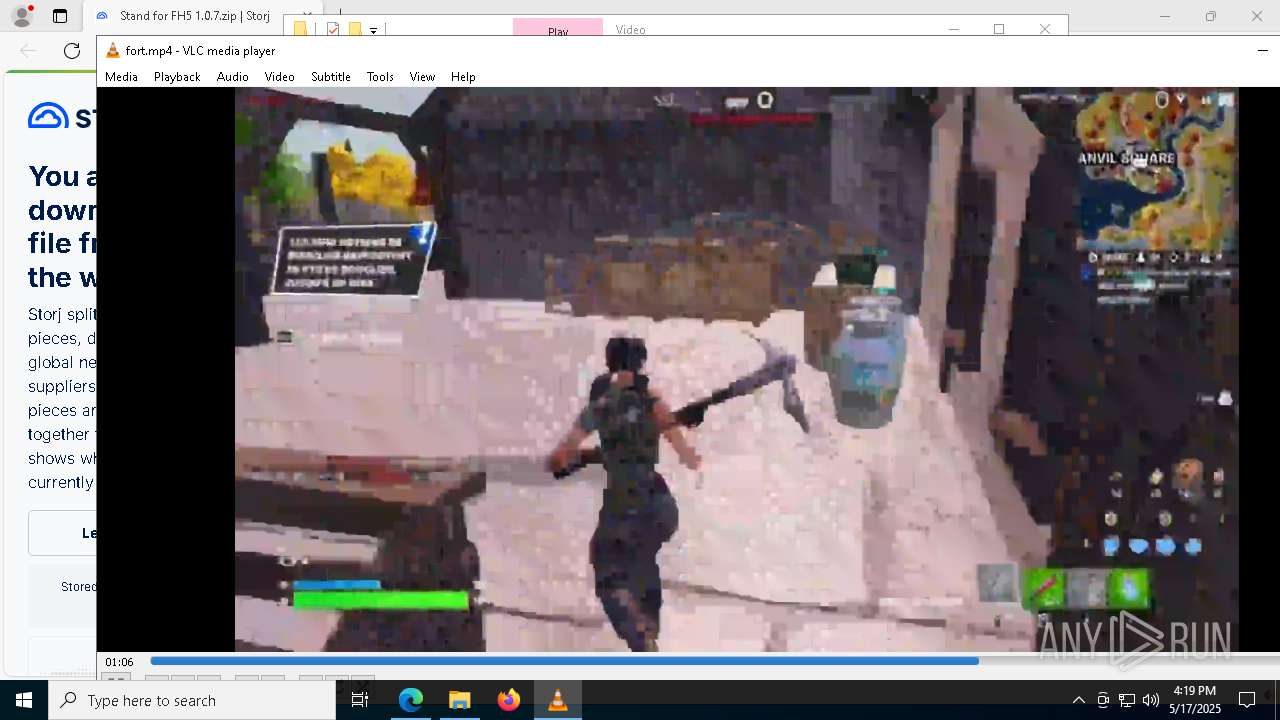Open the Audio menu in VLC
The height and width of the screenshot is (720, 1280).
point(232,77)
